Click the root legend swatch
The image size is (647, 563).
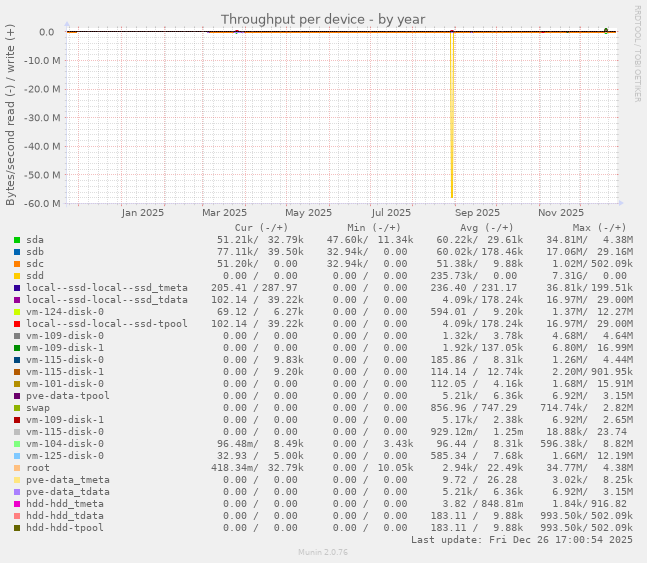click(x=17, y=468)
